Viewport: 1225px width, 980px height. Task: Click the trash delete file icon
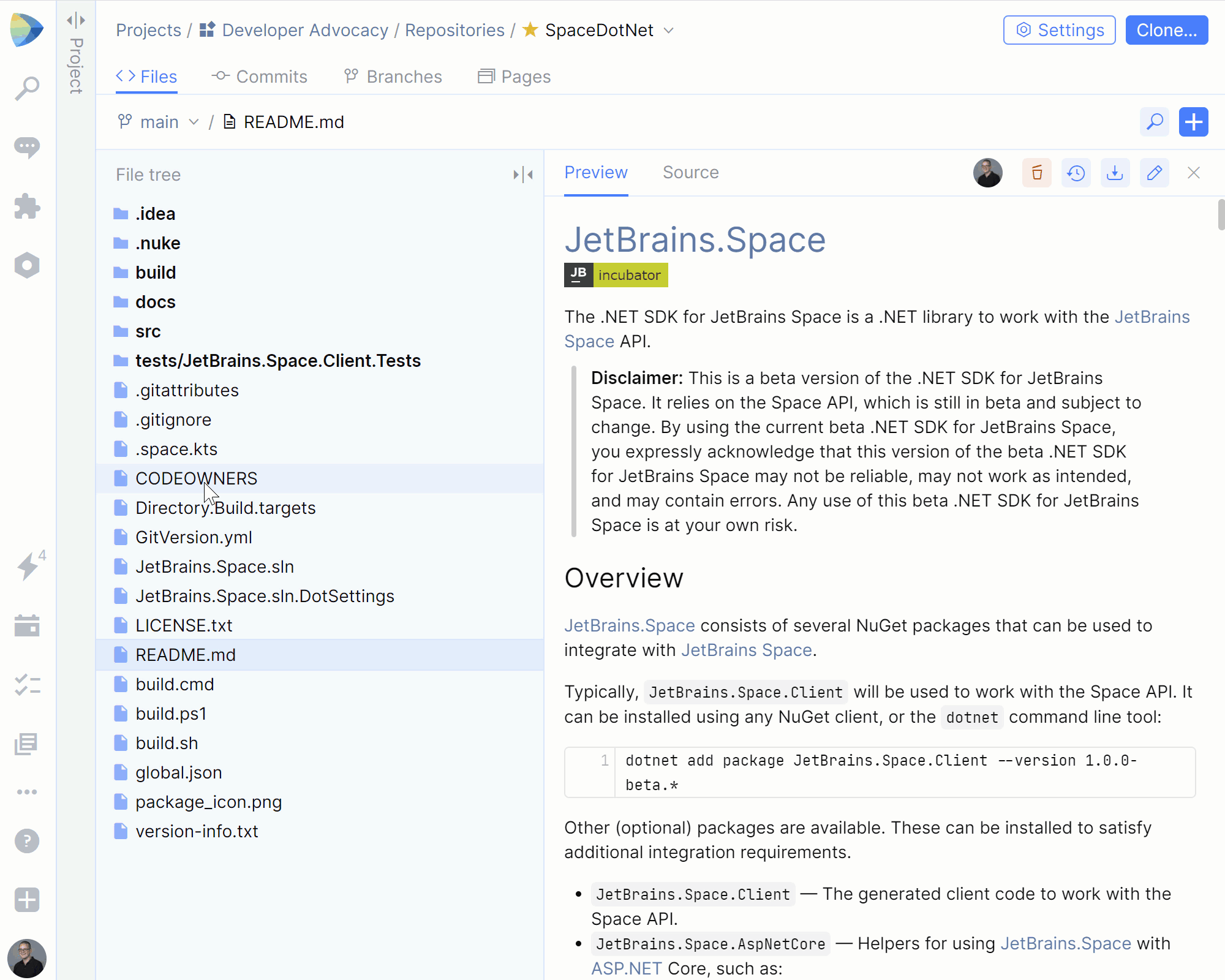1037,173
